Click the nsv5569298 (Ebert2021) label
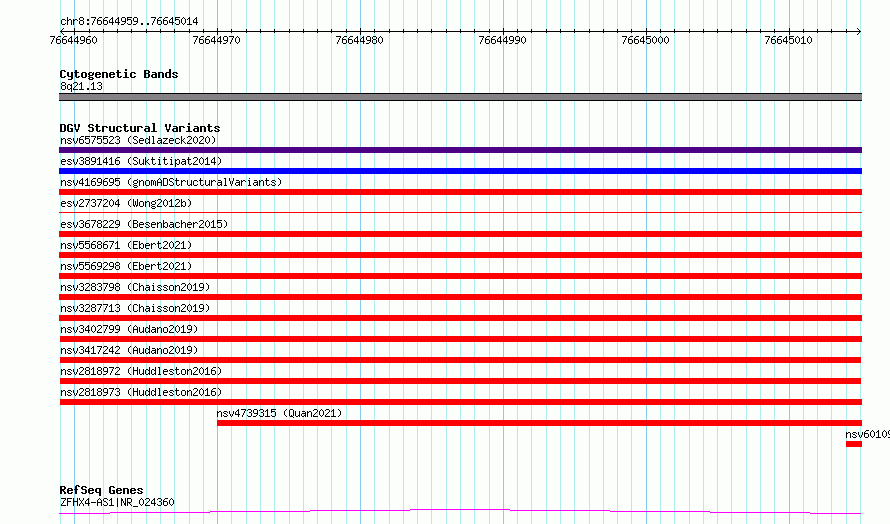 click(126, 266)
